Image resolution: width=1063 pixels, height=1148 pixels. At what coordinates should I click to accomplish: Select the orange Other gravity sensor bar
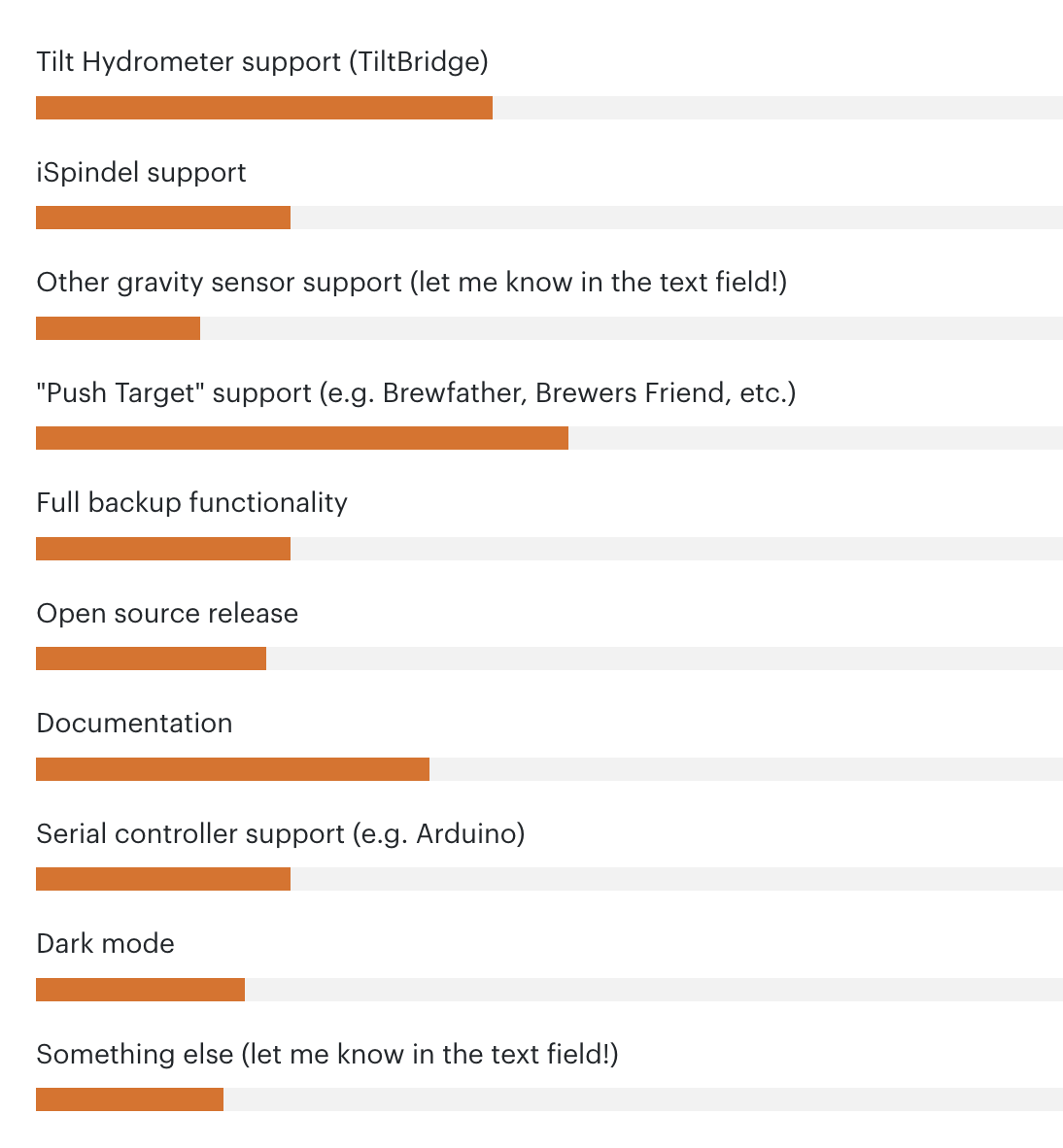pos(118,328)
